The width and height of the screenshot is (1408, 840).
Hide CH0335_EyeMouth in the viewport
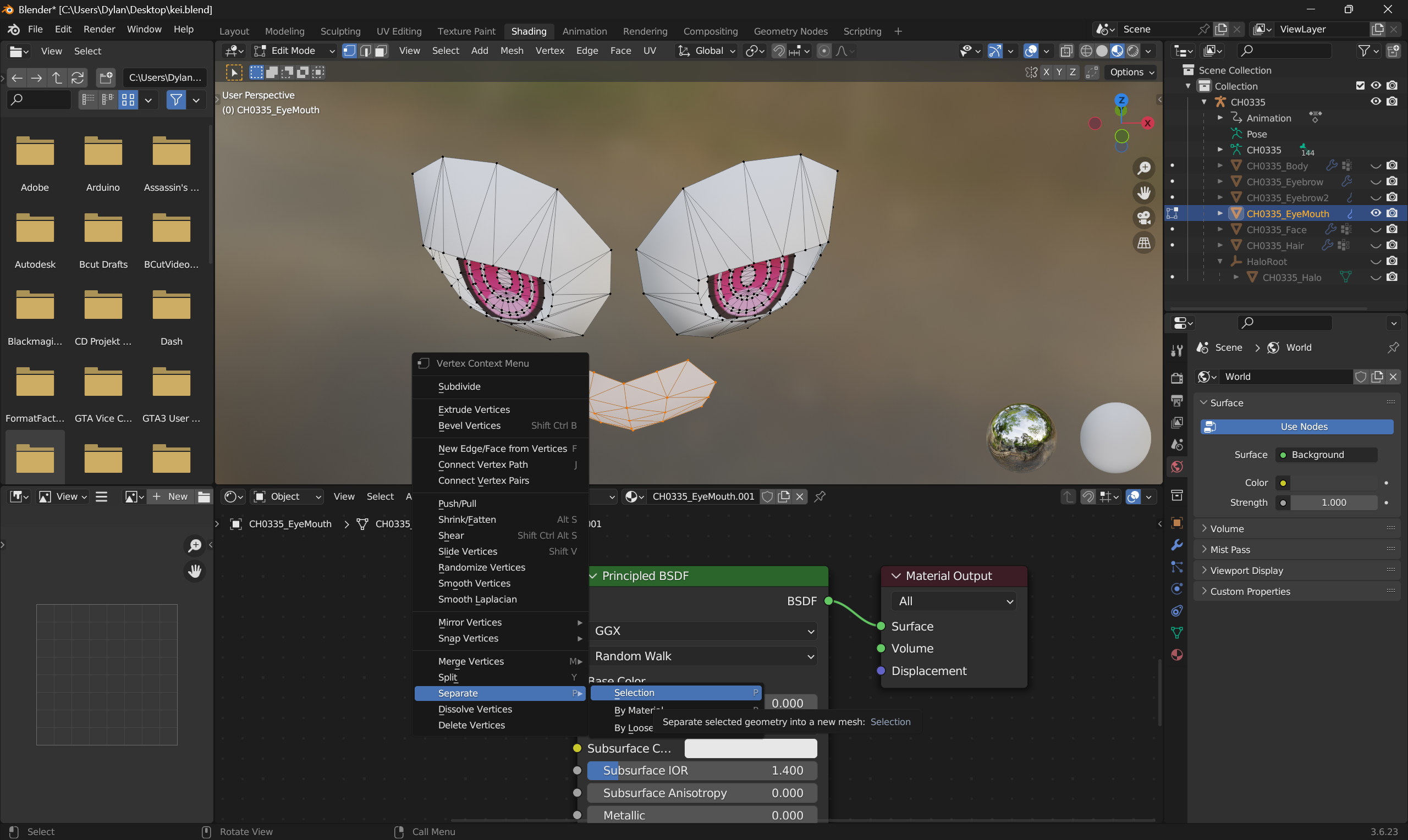pyautogui.click(x=1375, y=213)
